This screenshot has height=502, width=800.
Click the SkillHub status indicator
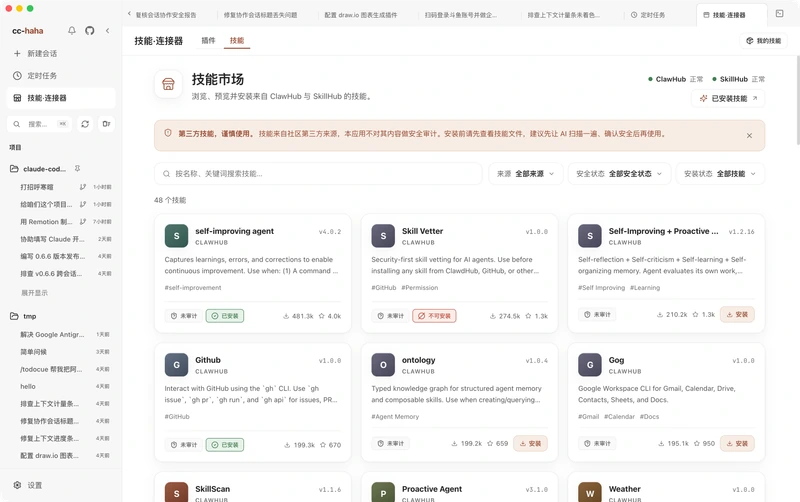[738, 79]
